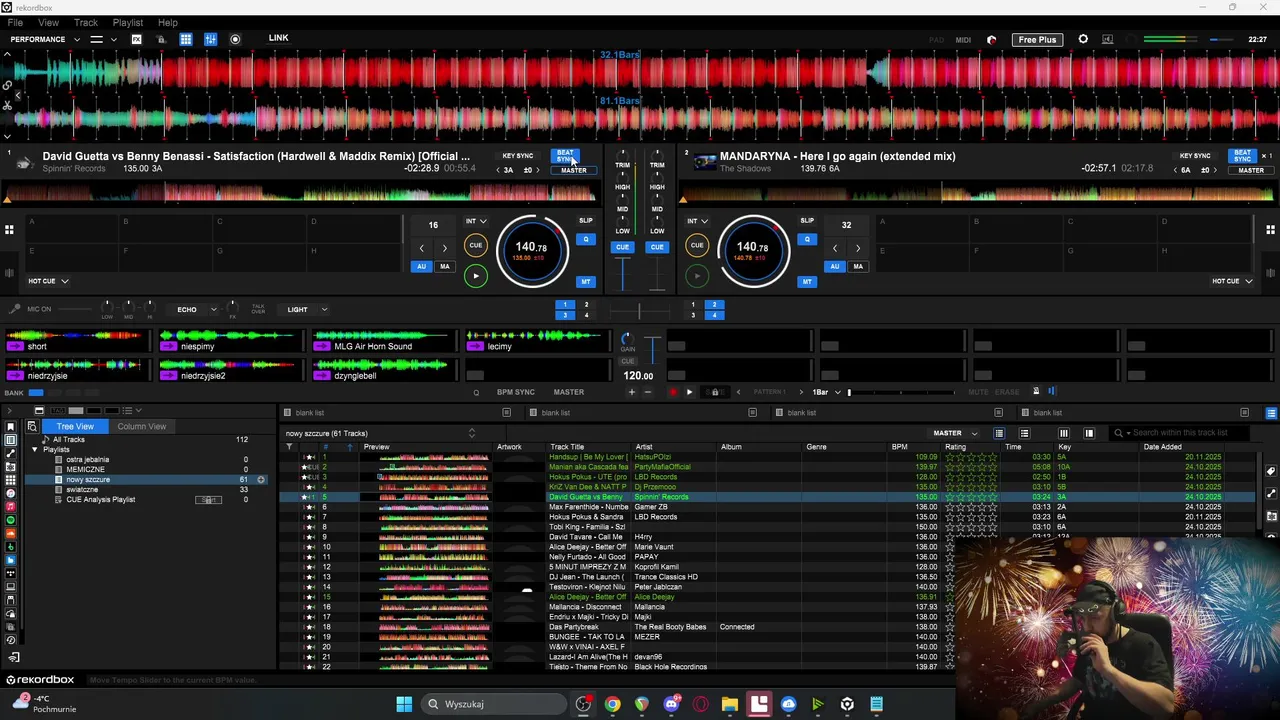The height and width of the screenshot is (720, 1280).
Task: Open the View menu
Action: (48, 22)
